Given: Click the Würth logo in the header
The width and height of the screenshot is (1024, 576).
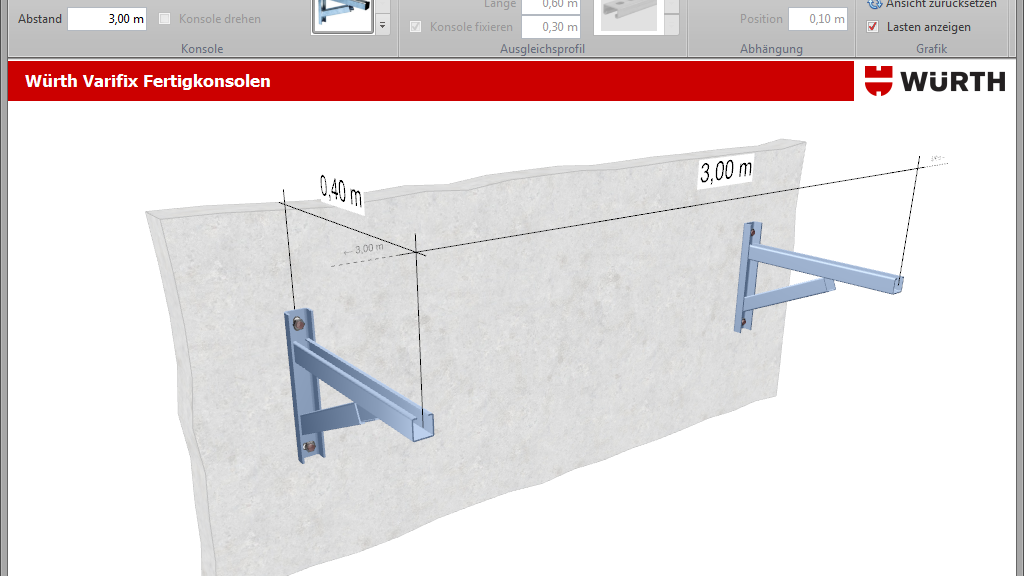Looking at the screenshot, I should [x=935, y=81].
